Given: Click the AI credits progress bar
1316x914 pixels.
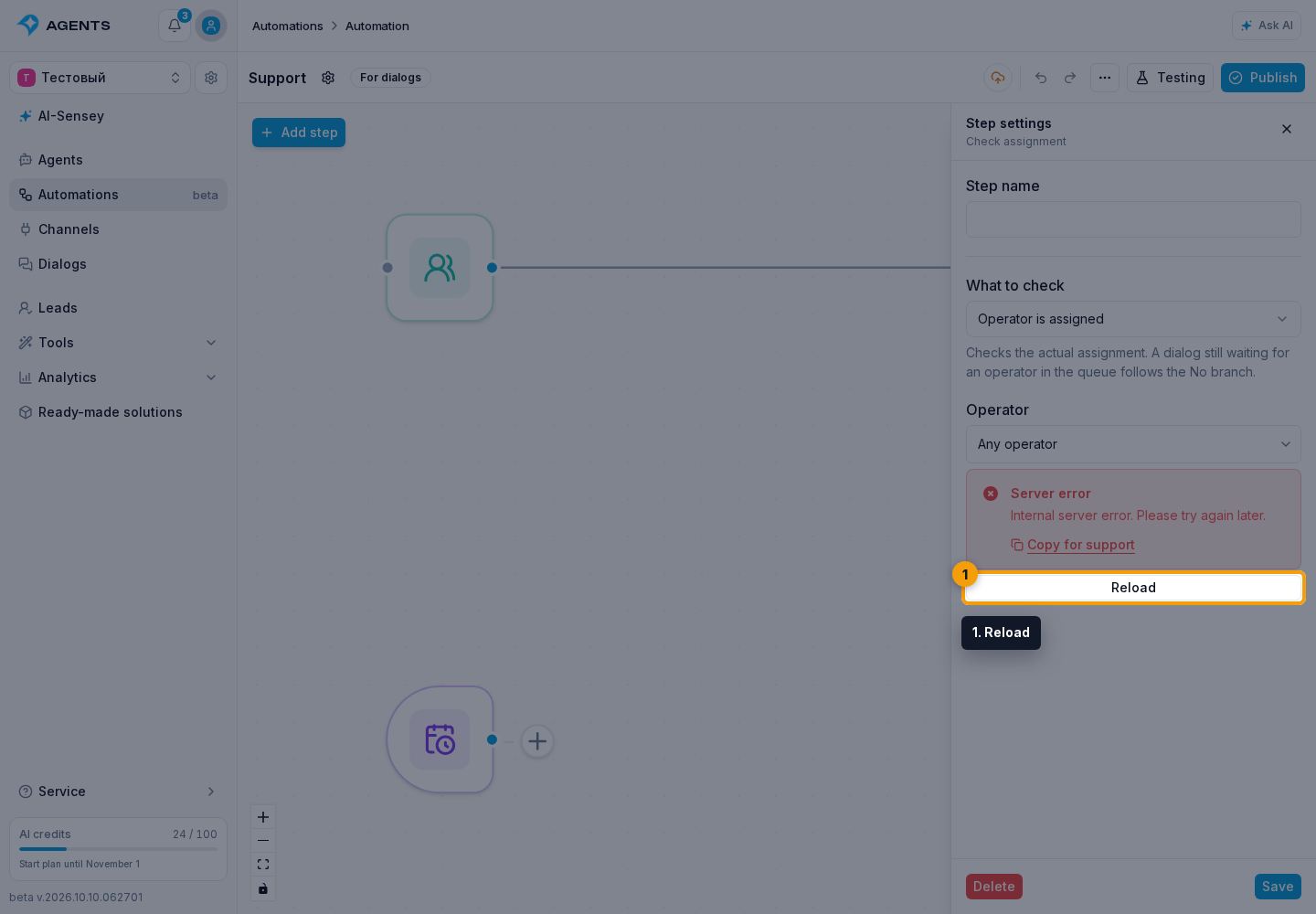Looking at the screenshot, I should tap(118, 849).
